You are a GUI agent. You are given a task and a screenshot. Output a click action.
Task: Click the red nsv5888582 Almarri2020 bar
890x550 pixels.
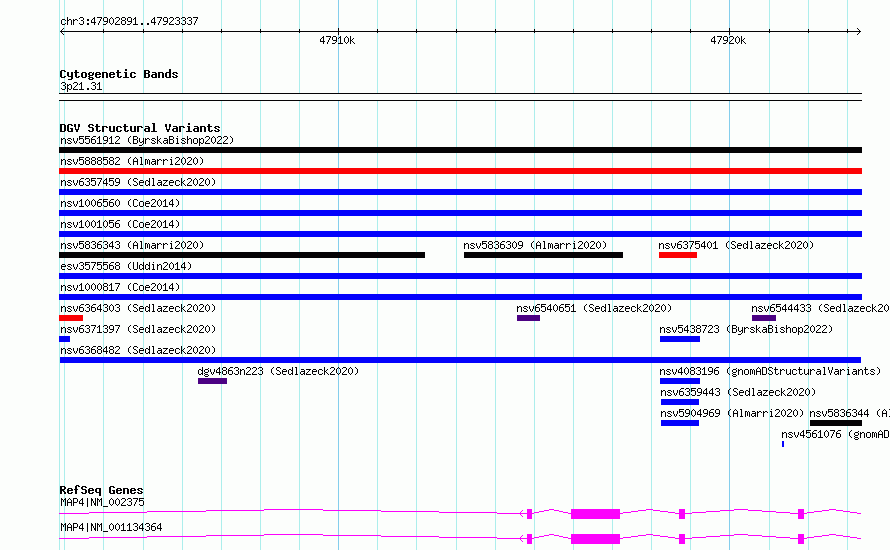click(460, 171)
